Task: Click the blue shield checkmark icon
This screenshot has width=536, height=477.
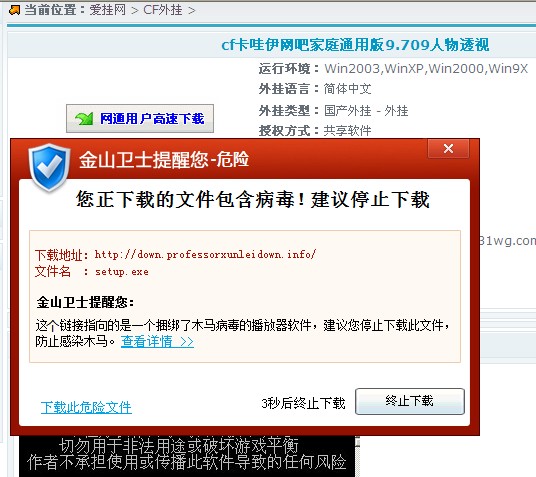Action: tap(49, 167)
